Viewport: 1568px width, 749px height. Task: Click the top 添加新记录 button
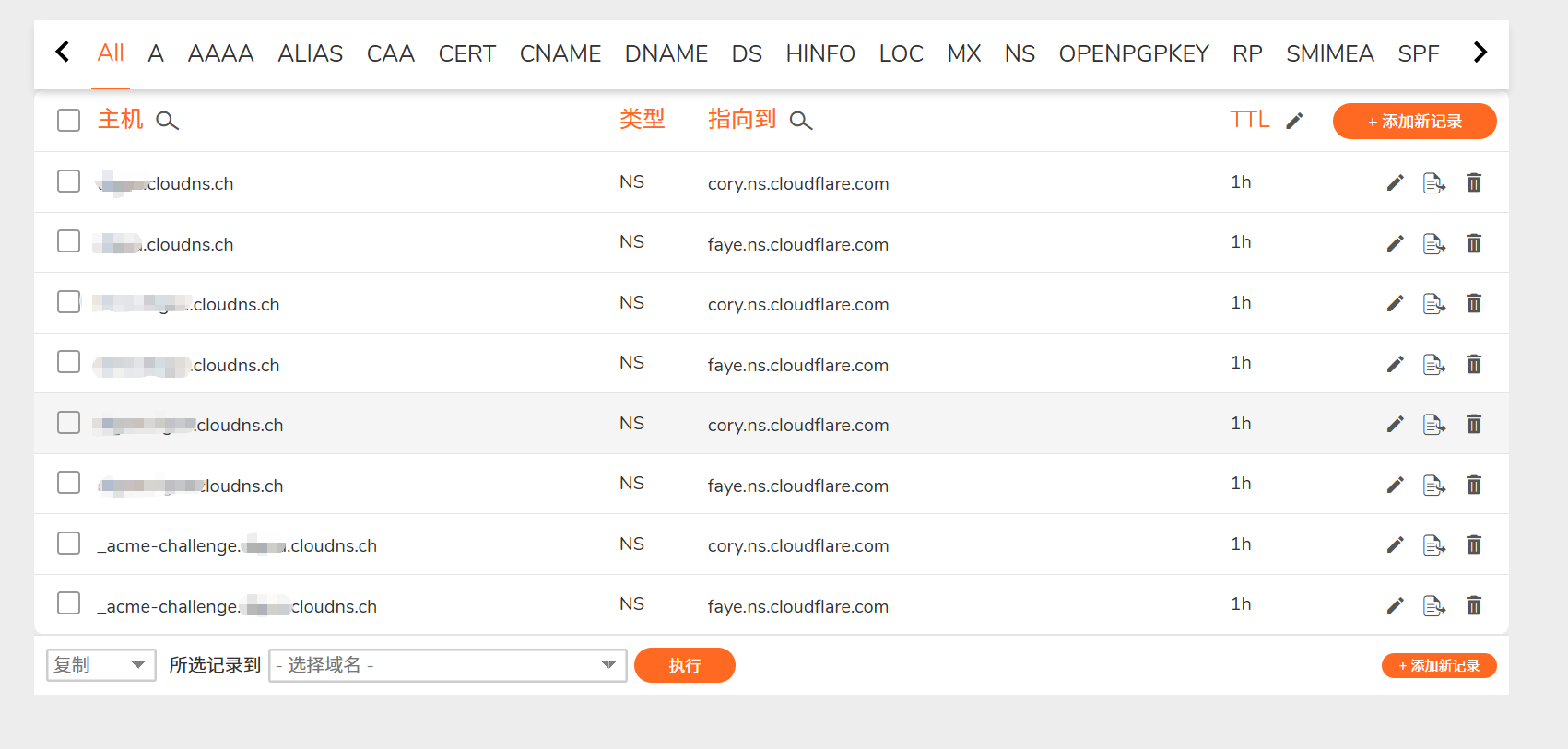point(1414,122)
